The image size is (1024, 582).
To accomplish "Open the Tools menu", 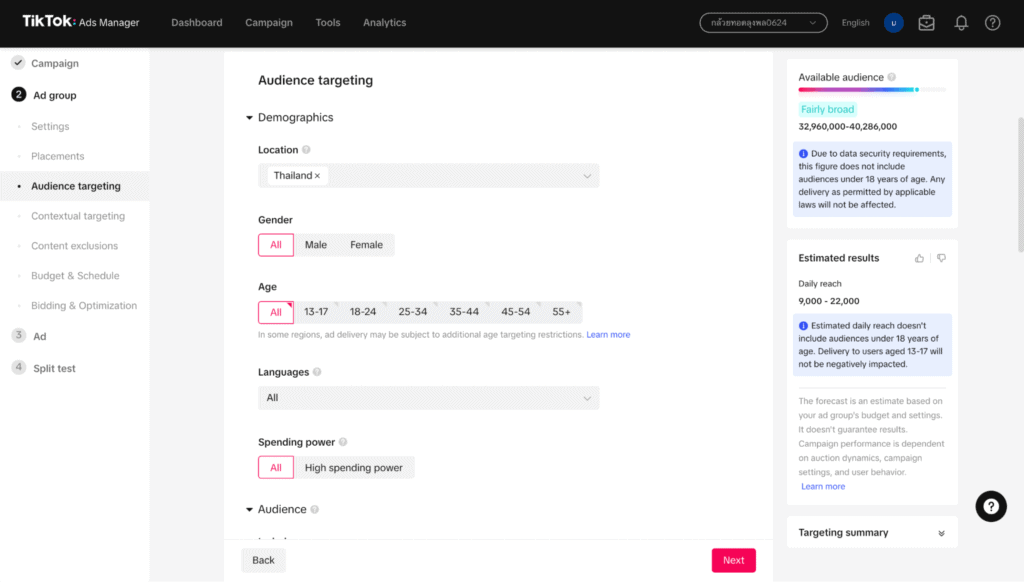I will tap(328, 23).
